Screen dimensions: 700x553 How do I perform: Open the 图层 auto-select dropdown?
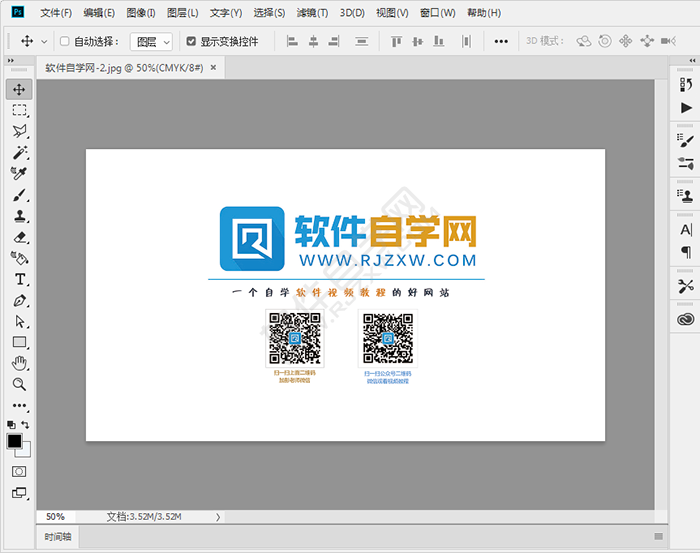(x=153, y=42)
